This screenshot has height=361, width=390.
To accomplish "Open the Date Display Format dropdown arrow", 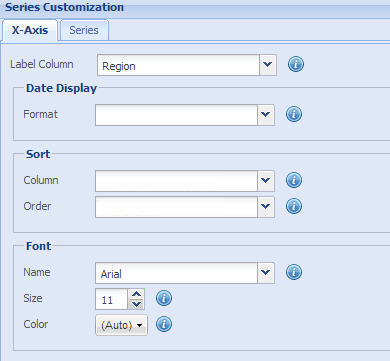I will pyautogui.click(x=266, y=115).
